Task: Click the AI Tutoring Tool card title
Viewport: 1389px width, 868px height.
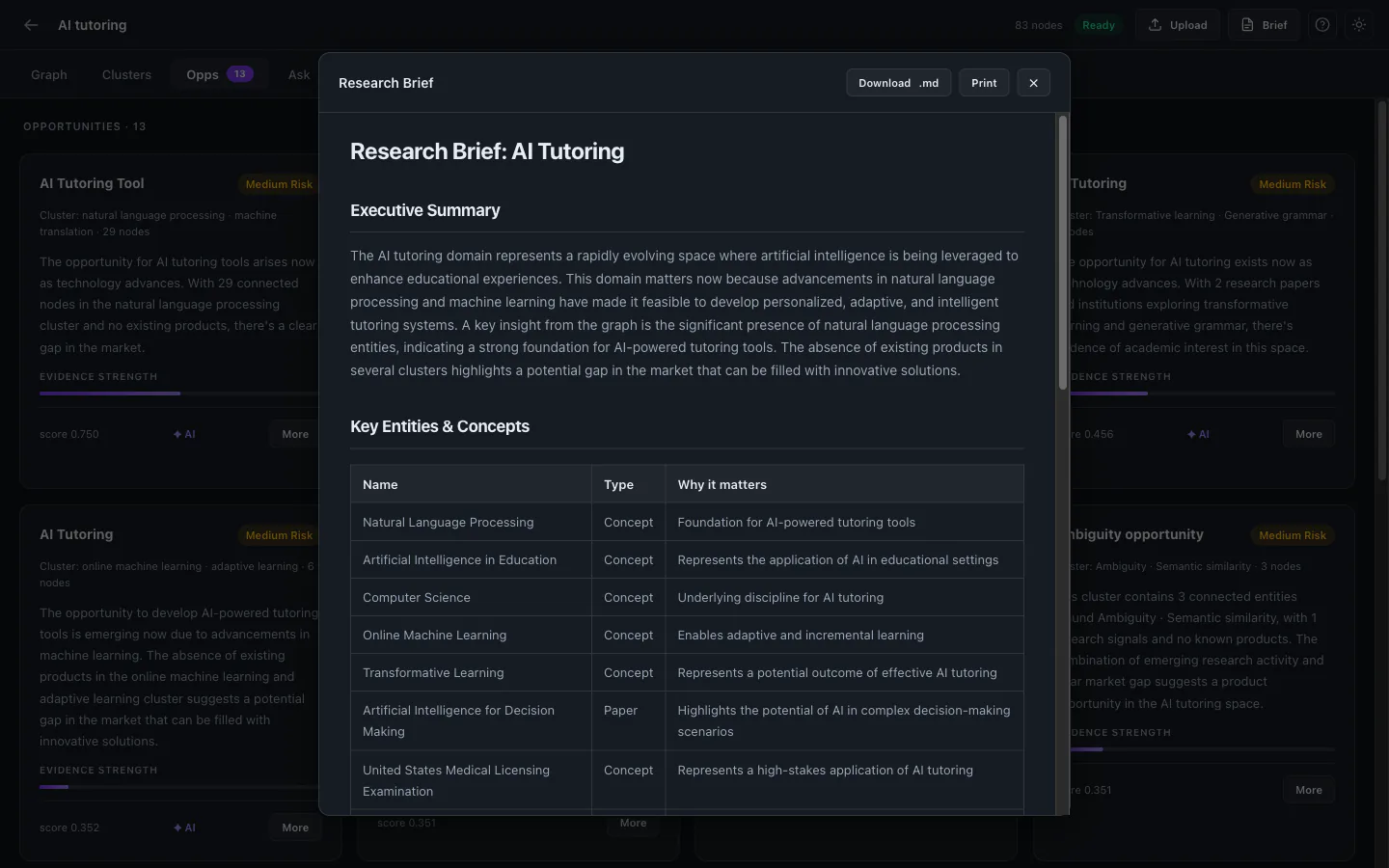Action: 92,183
